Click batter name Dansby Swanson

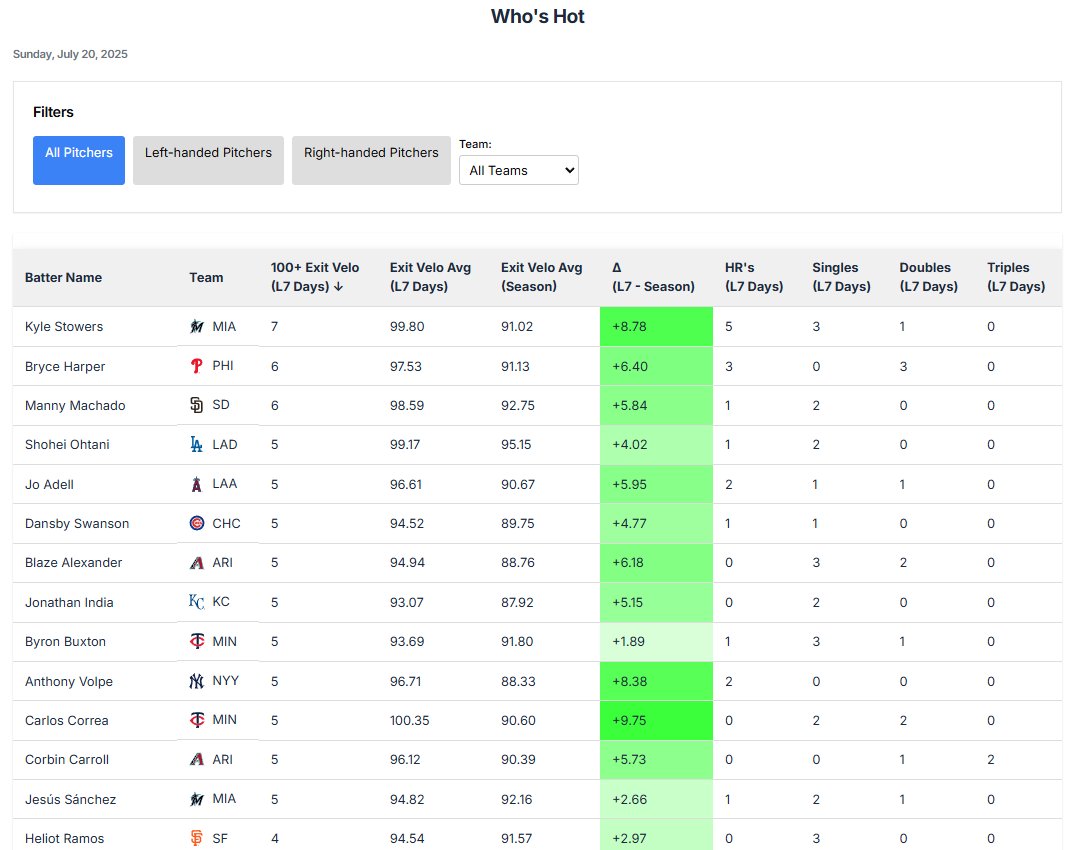point(77,524)
